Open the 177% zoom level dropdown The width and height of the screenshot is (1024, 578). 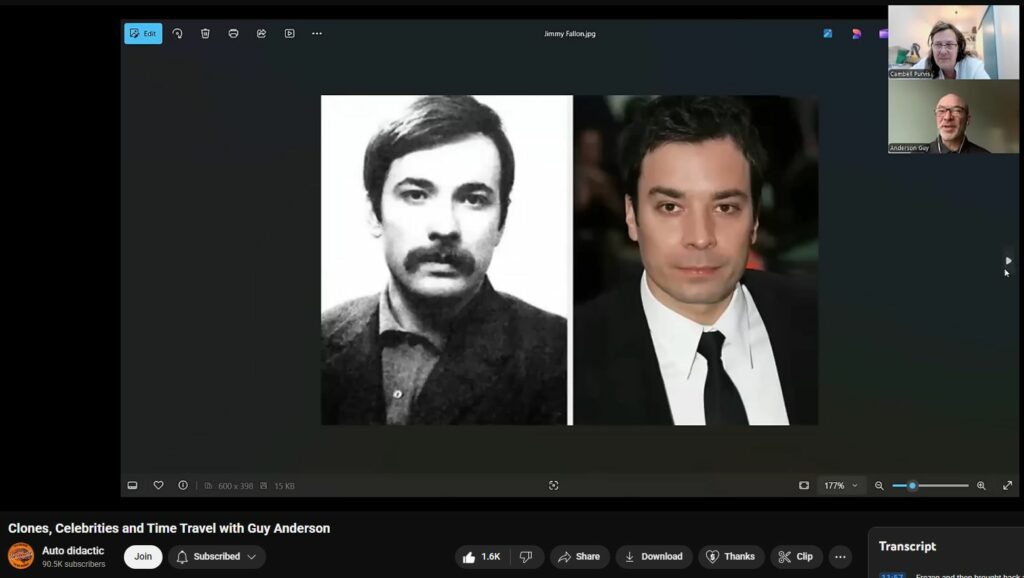[x=840, y=485]
